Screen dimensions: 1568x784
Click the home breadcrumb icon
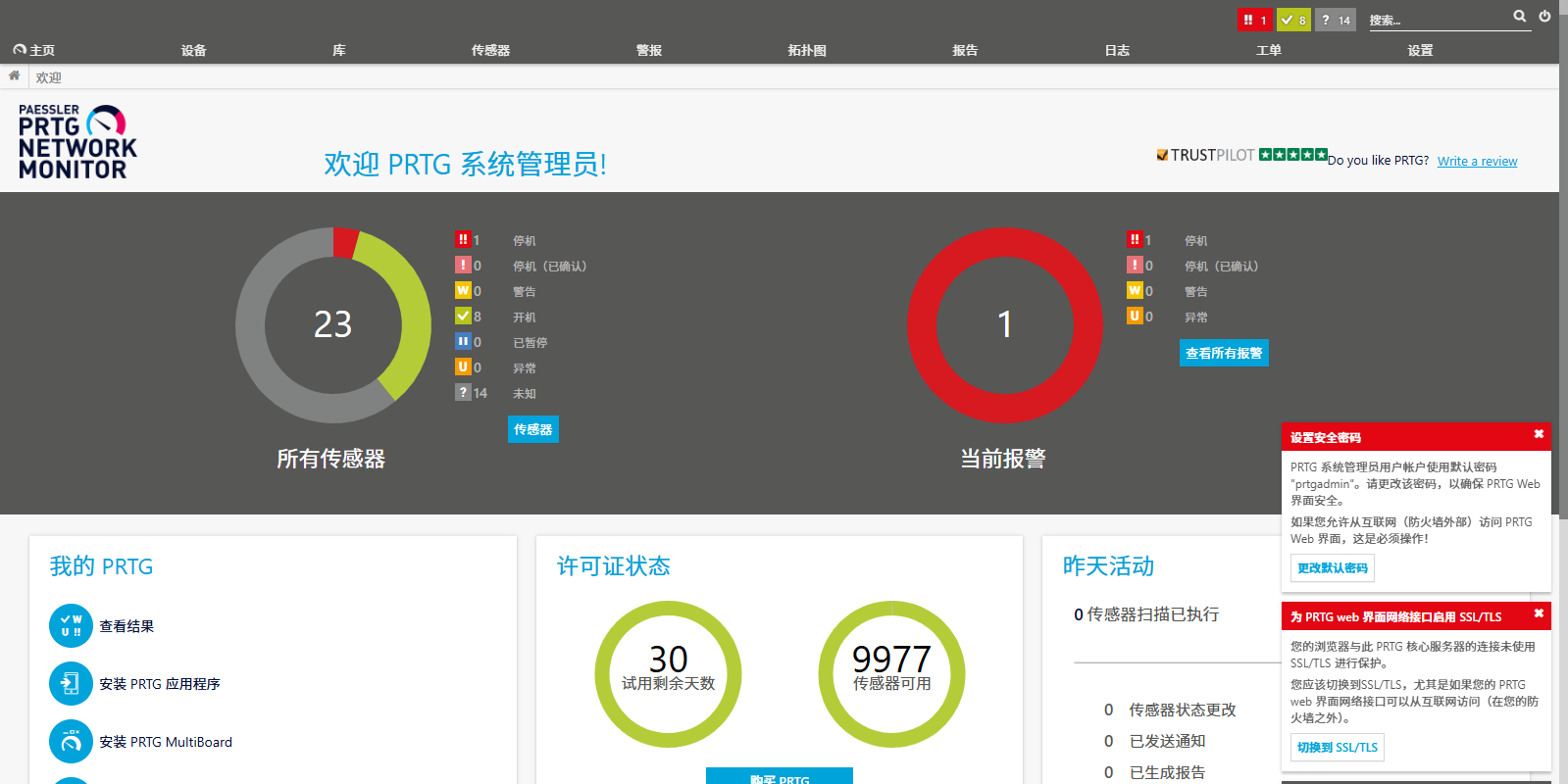14,75
